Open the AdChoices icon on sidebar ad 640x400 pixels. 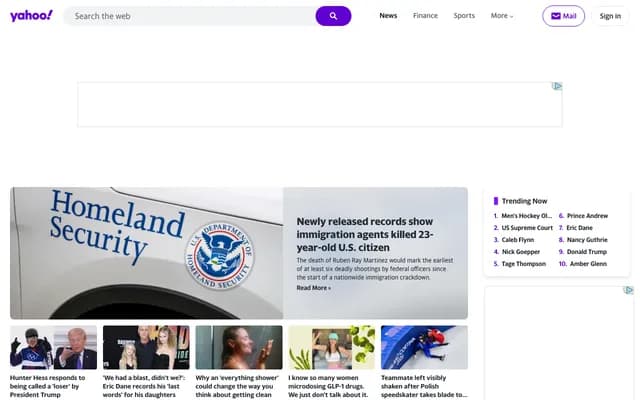629,290
